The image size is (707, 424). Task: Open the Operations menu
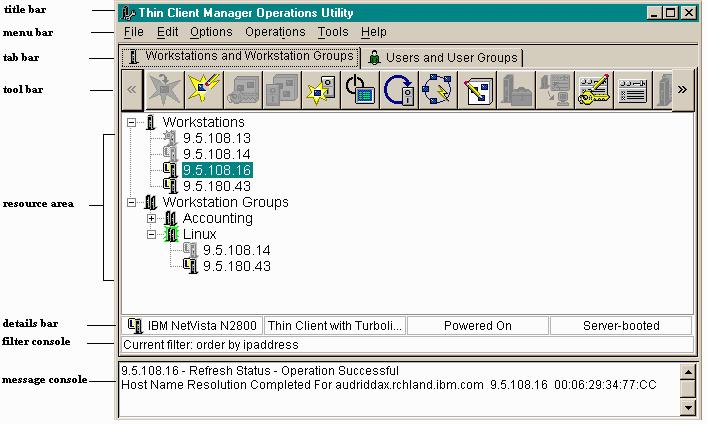coord(275,32)
